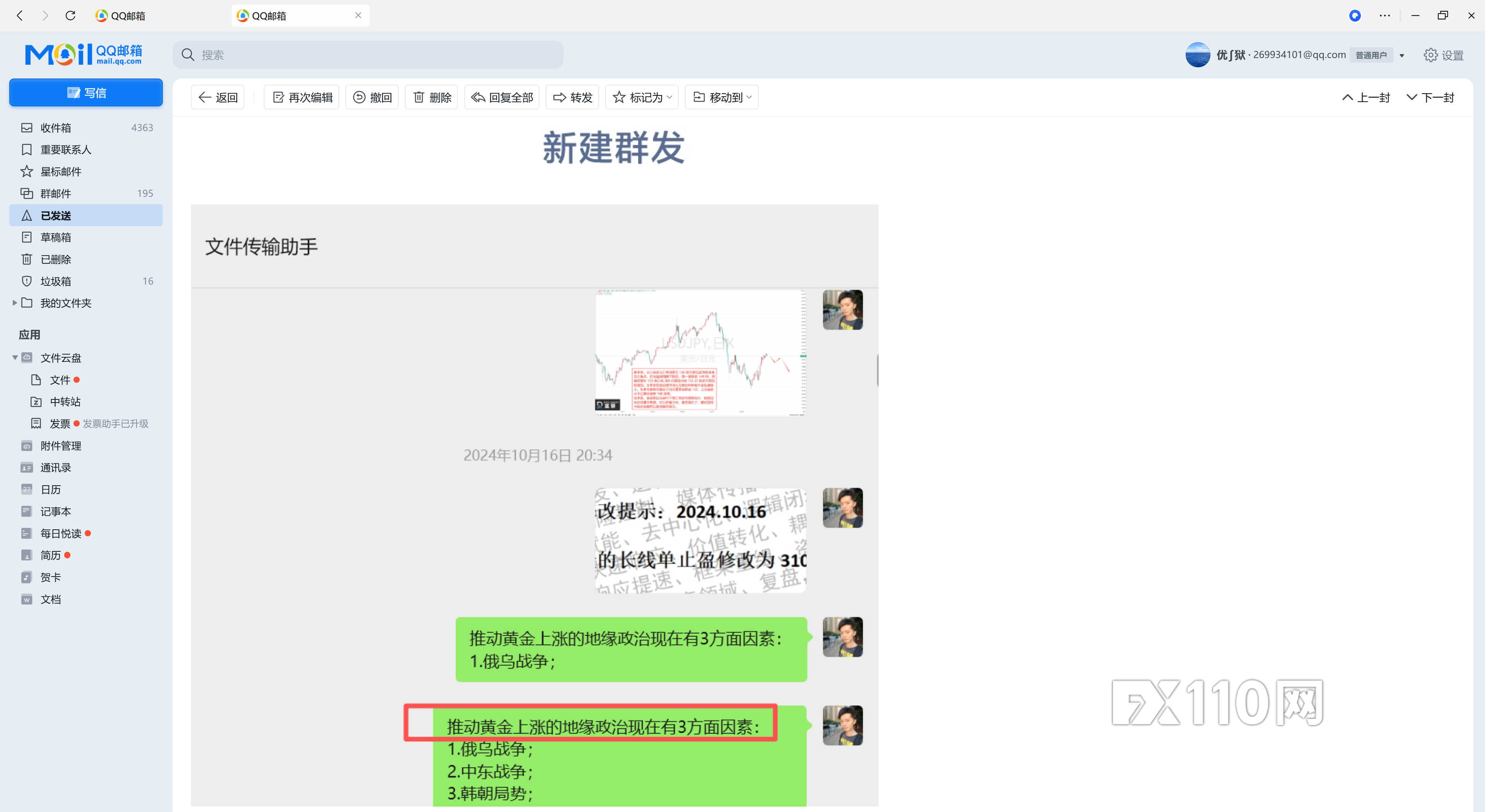1485x812 pixels.
Task: Open the 已删除 folder
Action: pos(86,259)
